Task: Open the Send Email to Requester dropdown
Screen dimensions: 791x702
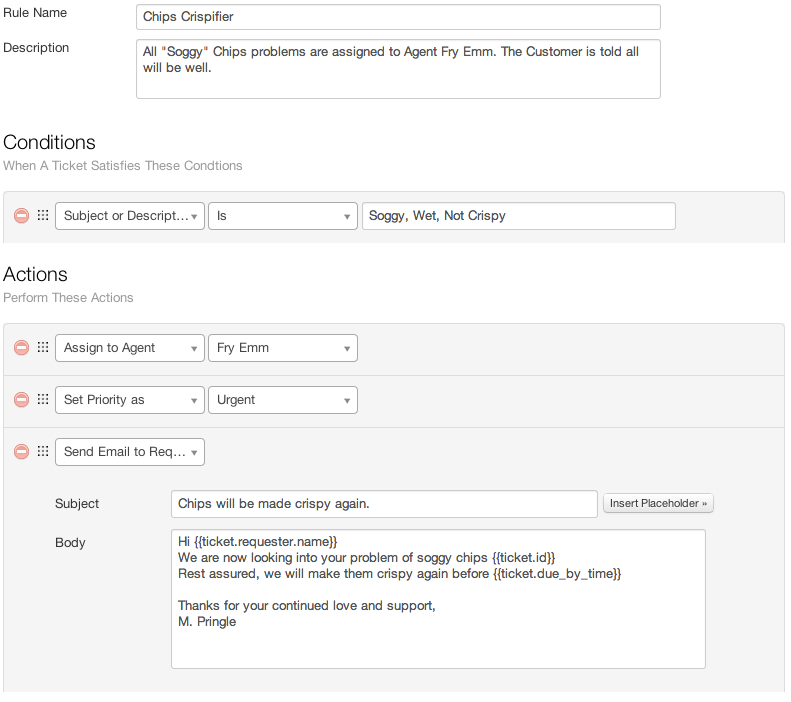Action: (130, 452)
